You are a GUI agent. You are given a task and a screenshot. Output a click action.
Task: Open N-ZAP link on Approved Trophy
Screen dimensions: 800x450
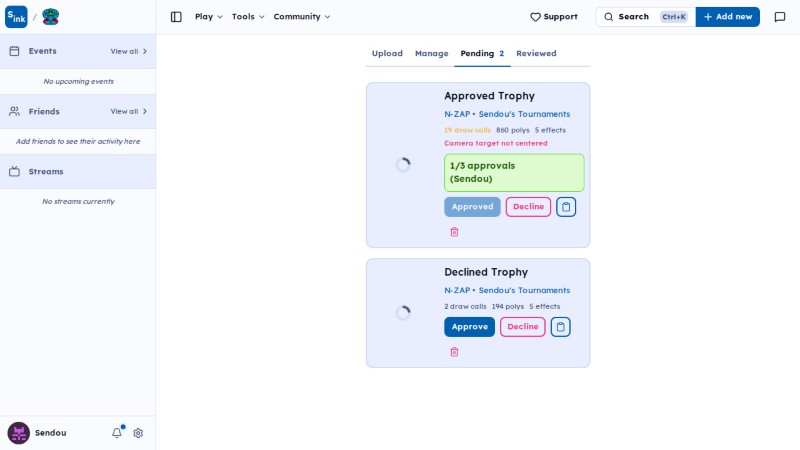coord(457,114)
